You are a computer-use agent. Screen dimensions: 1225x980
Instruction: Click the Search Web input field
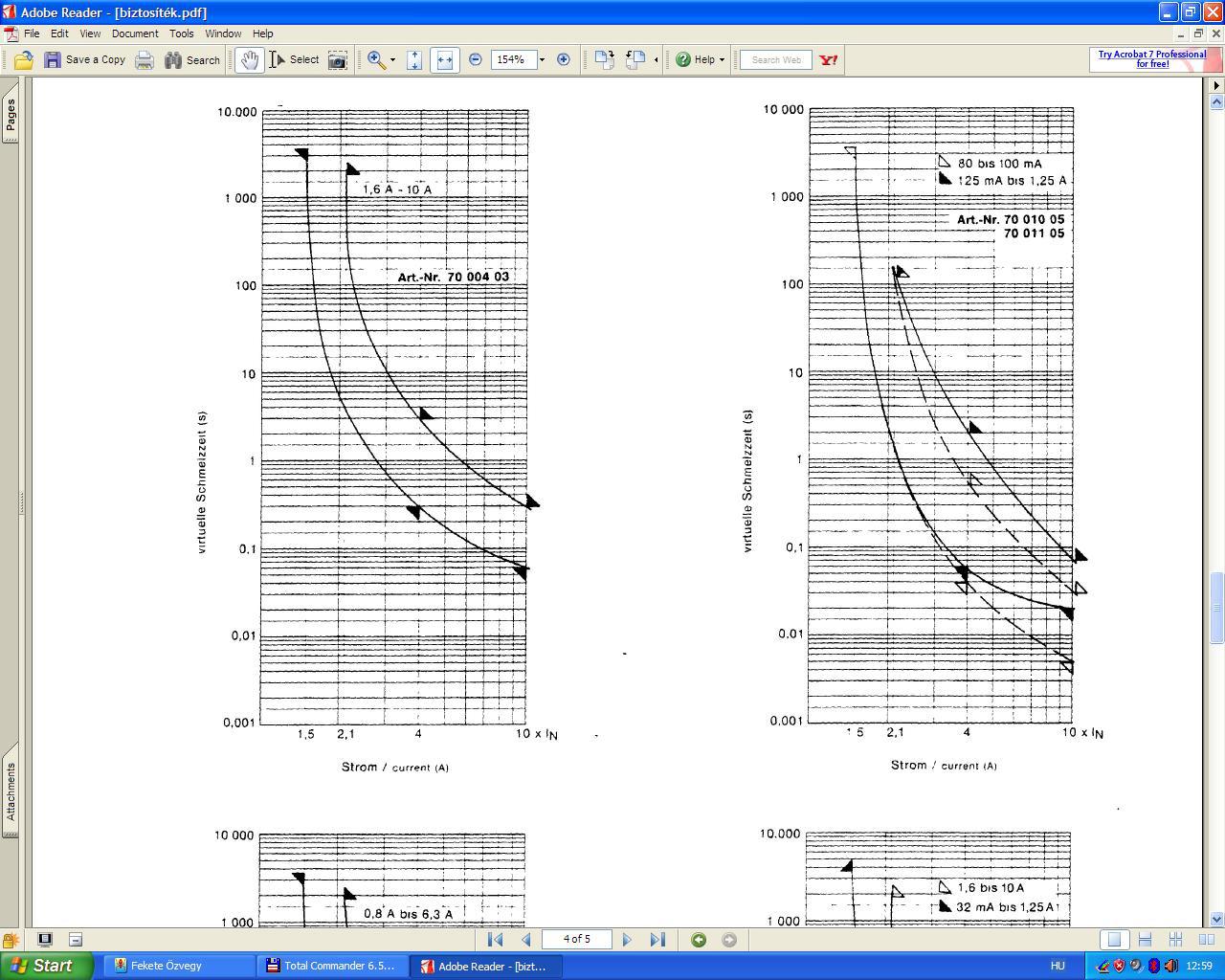(x=776, y=60)
